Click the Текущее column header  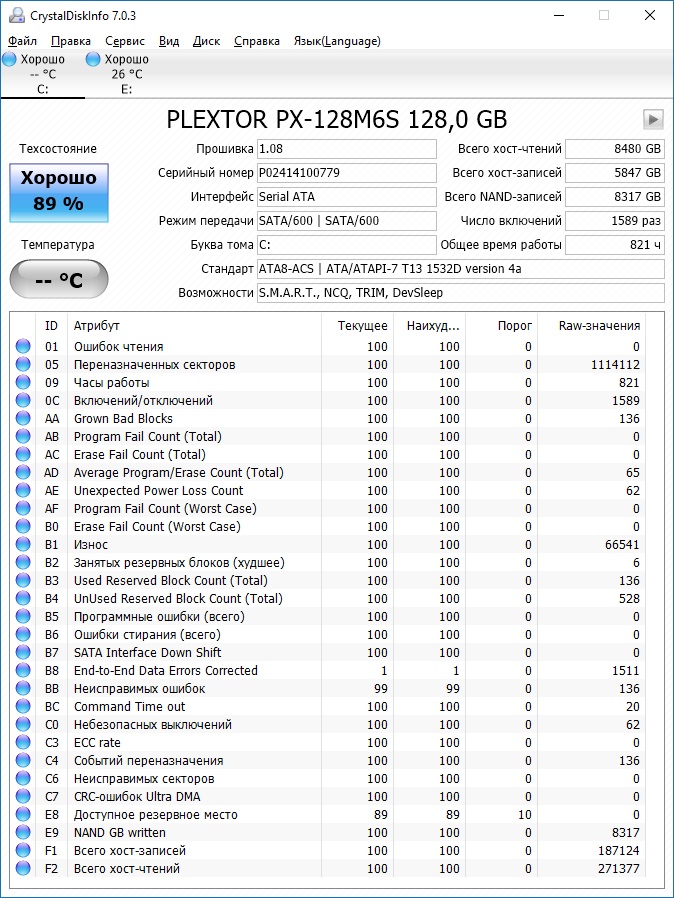pos(357,326)
